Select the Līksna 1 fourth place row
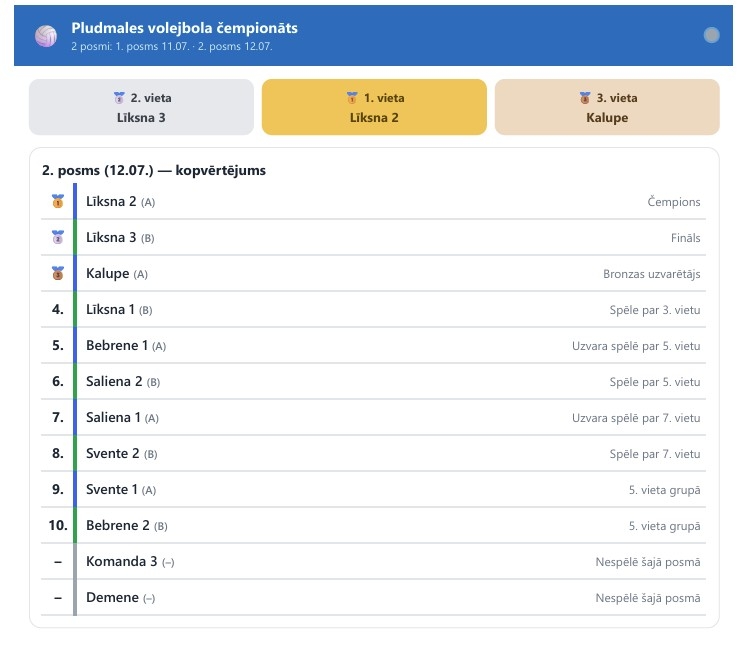Image resolution: width=740 pixels, height=648 pixels. [x=373, y=309]
